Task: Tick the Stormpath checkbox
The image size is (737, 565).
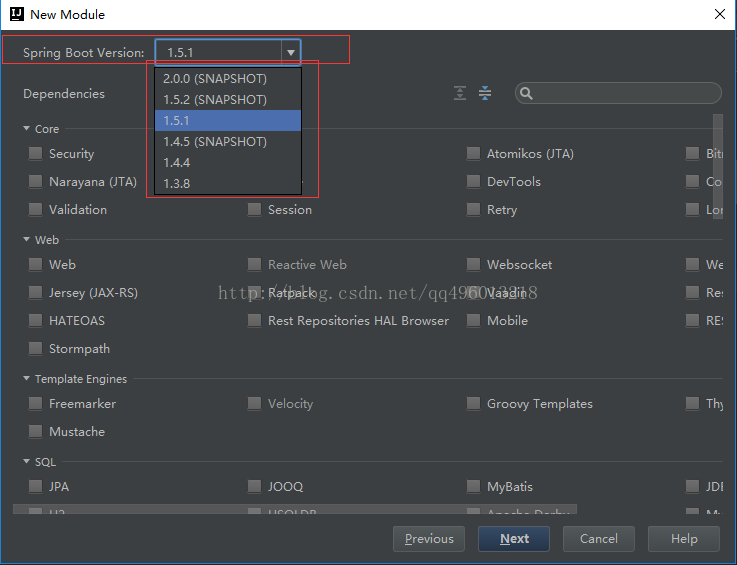Action: tap(35, 349)
